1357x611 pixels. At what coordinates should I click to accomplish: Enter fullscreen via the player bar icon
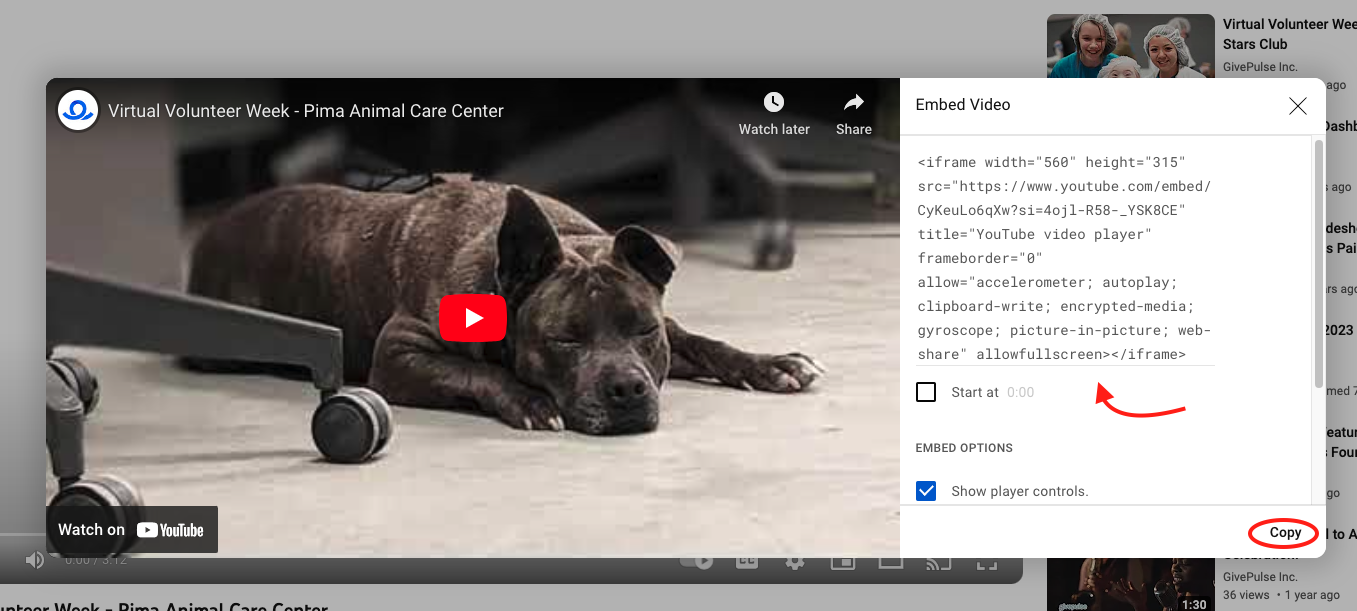[987, 561]
